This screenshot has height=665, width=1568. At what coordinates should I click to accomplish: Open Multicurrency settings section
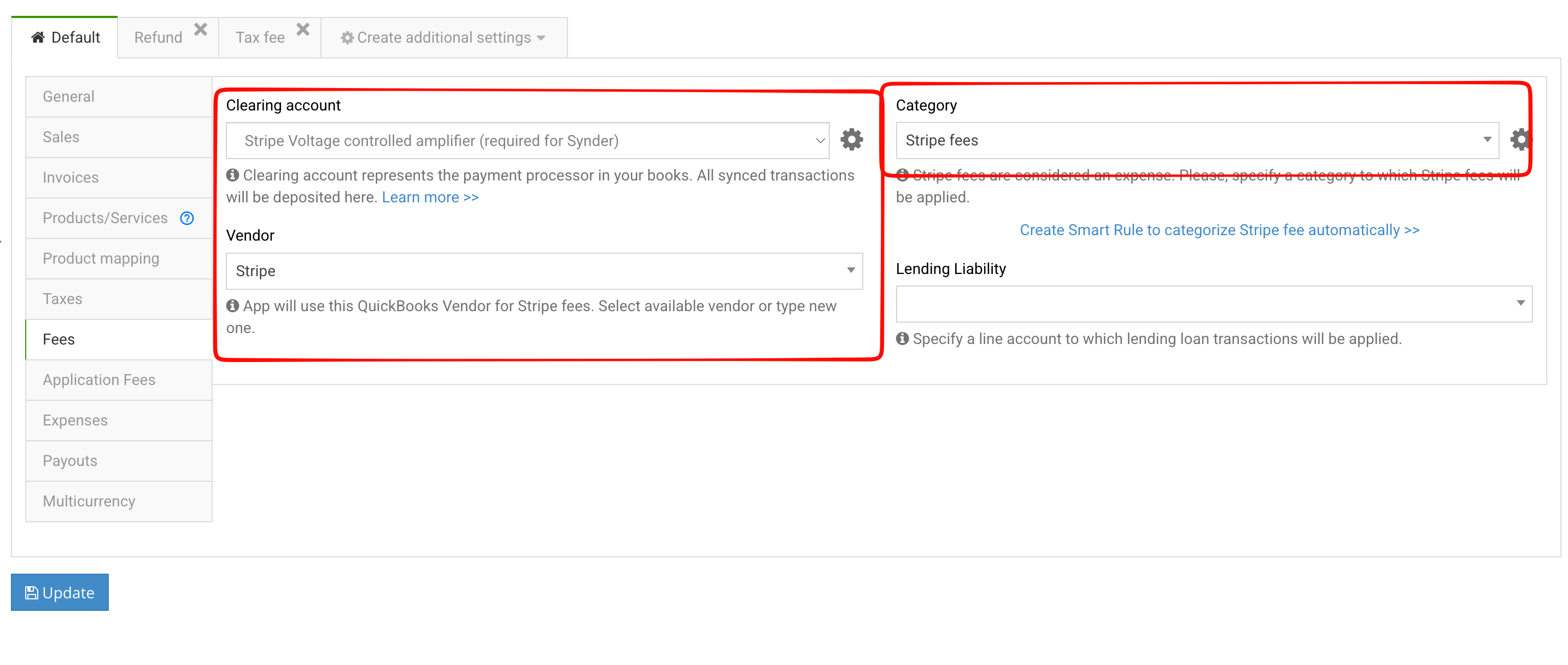pyautogui.click(x=119, y=502)
